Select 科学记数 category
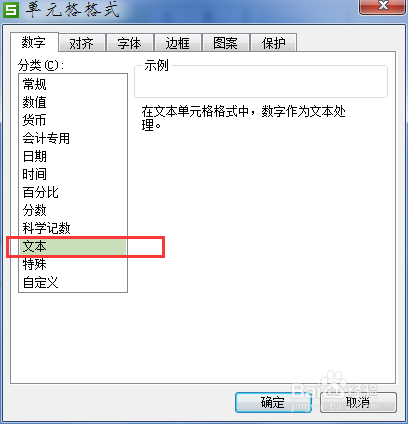 [x=73, y=228]
